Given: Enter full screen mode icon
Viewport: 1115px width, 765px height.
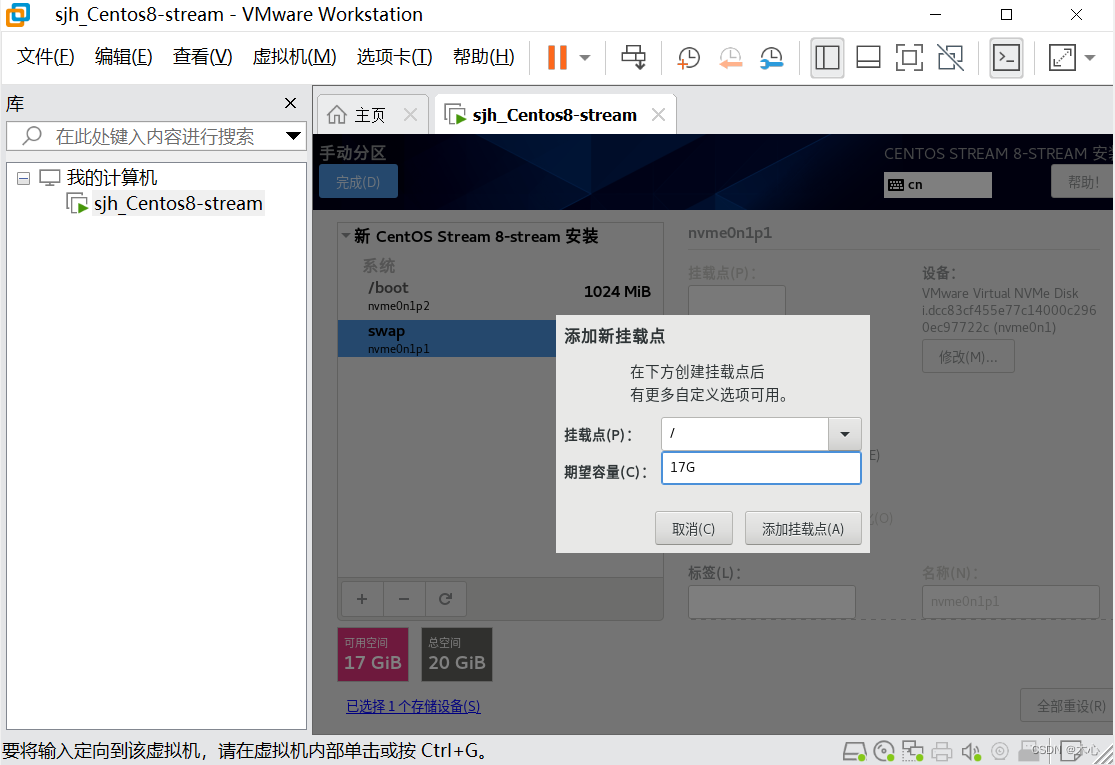Looking at the screenshot, I should (x=909, y=58).
